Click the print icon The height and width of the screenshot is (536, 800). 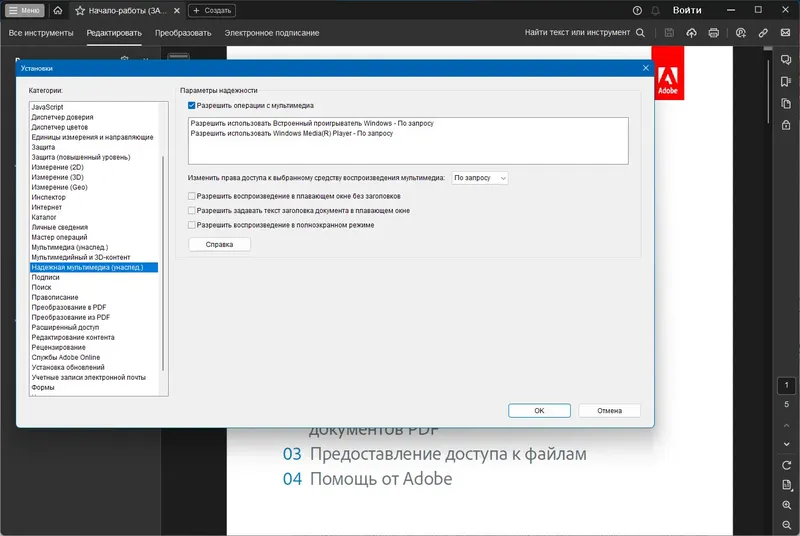coord(713,33)
